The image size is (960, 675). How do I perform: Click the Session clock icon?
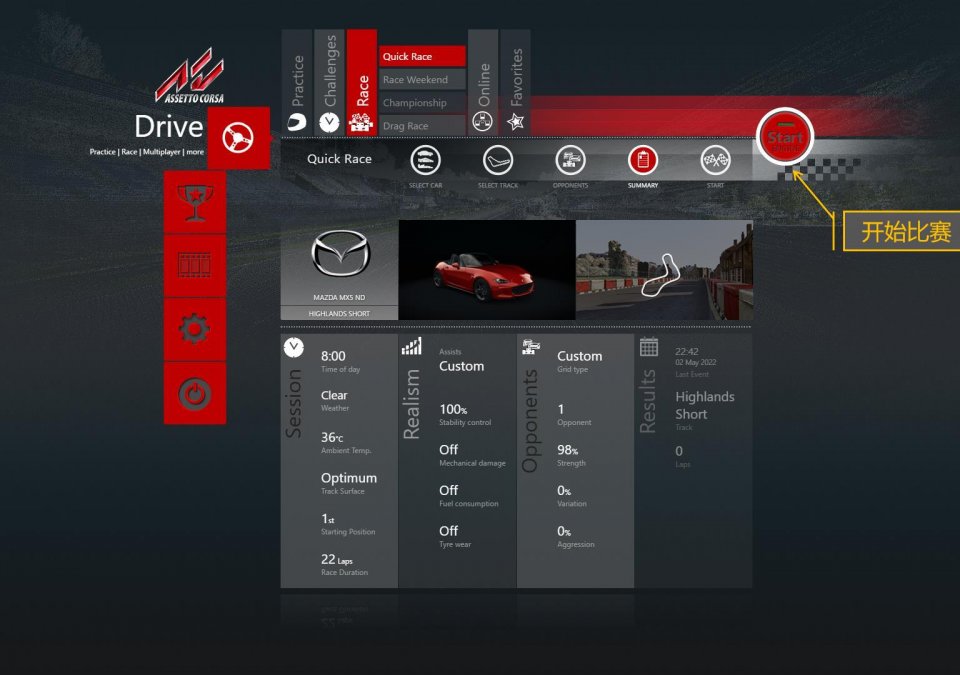pos(294,347)
